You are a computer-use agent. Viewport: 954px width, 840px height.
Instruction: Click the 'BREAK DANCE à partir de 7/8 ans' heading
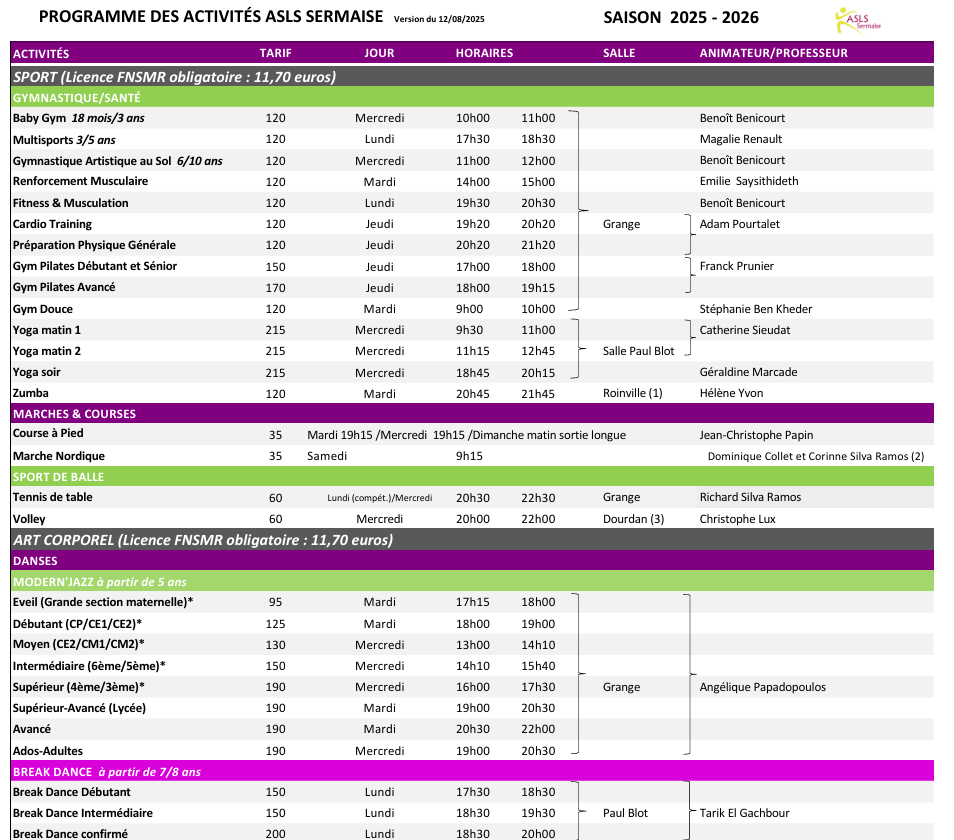(x=107, y=772)
